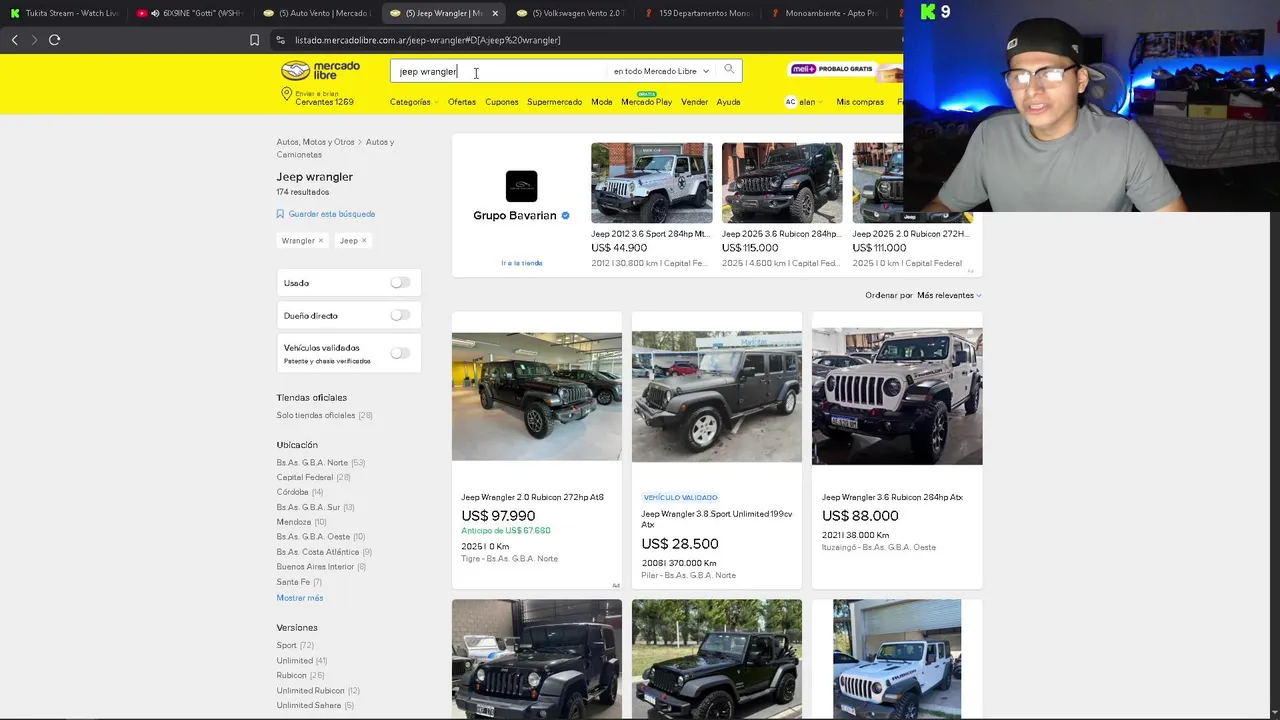Viewport: 1280px width, 720px height.
Task: Click the location pin icon by Cervantes 1269
Action: (286, 95)
